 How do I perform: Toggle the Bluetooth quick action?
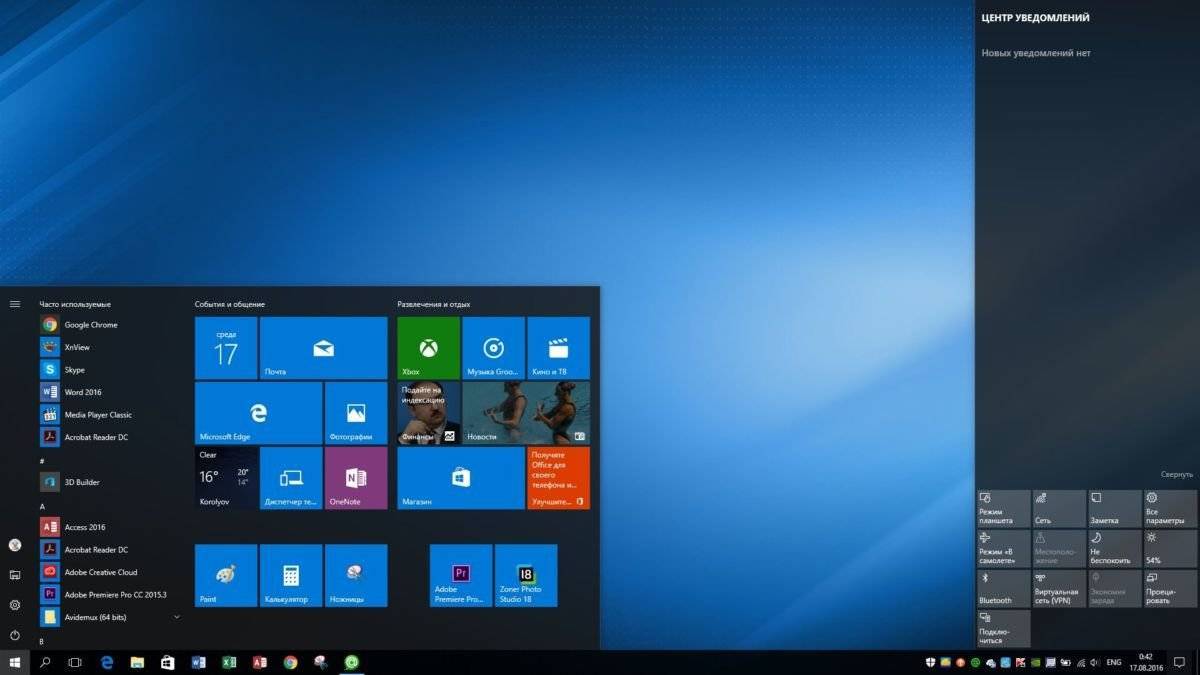click(1003, 589)
